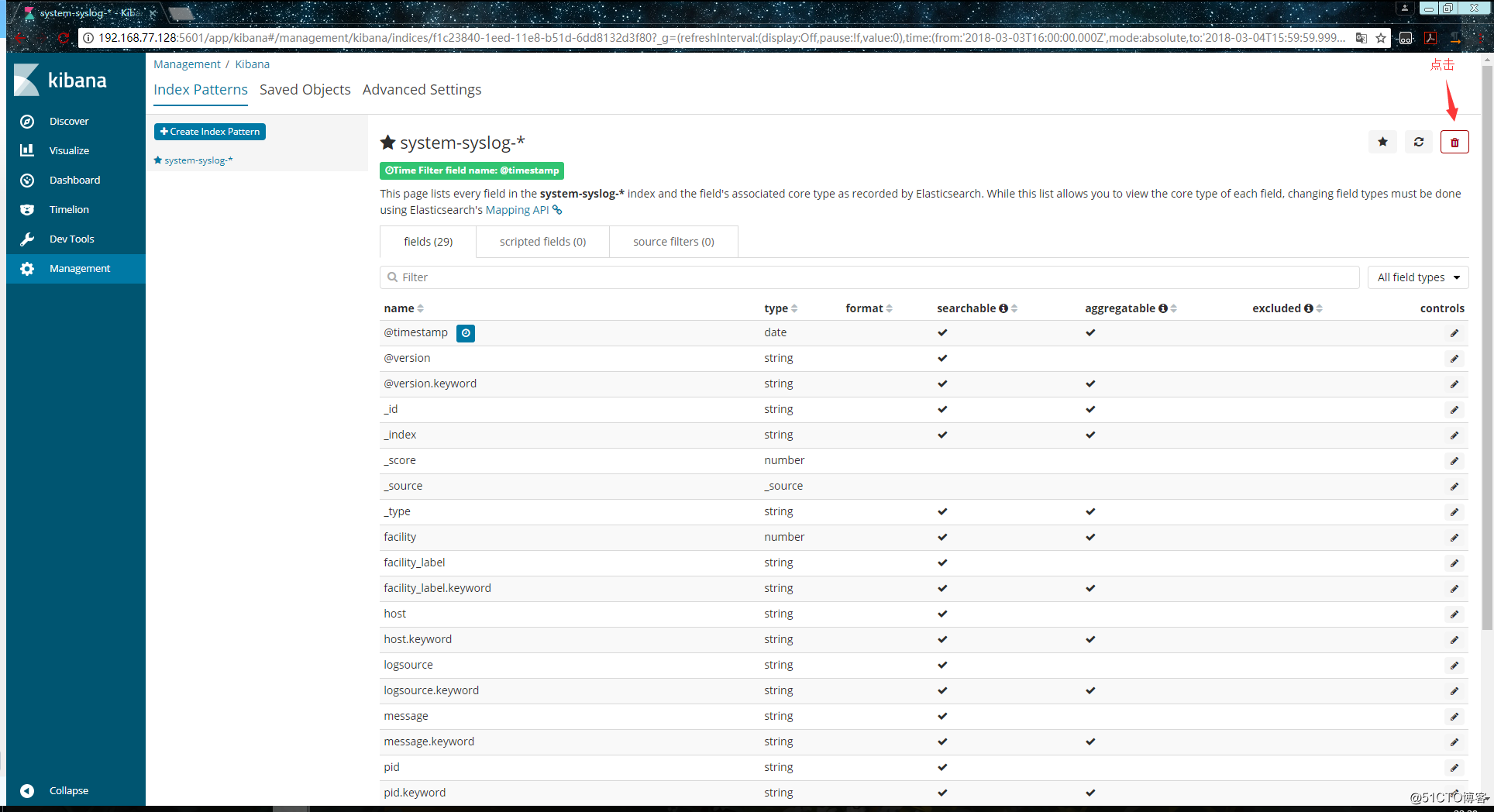Reload the browser page
Viewport: 1494px width, 812px height.
64,37
